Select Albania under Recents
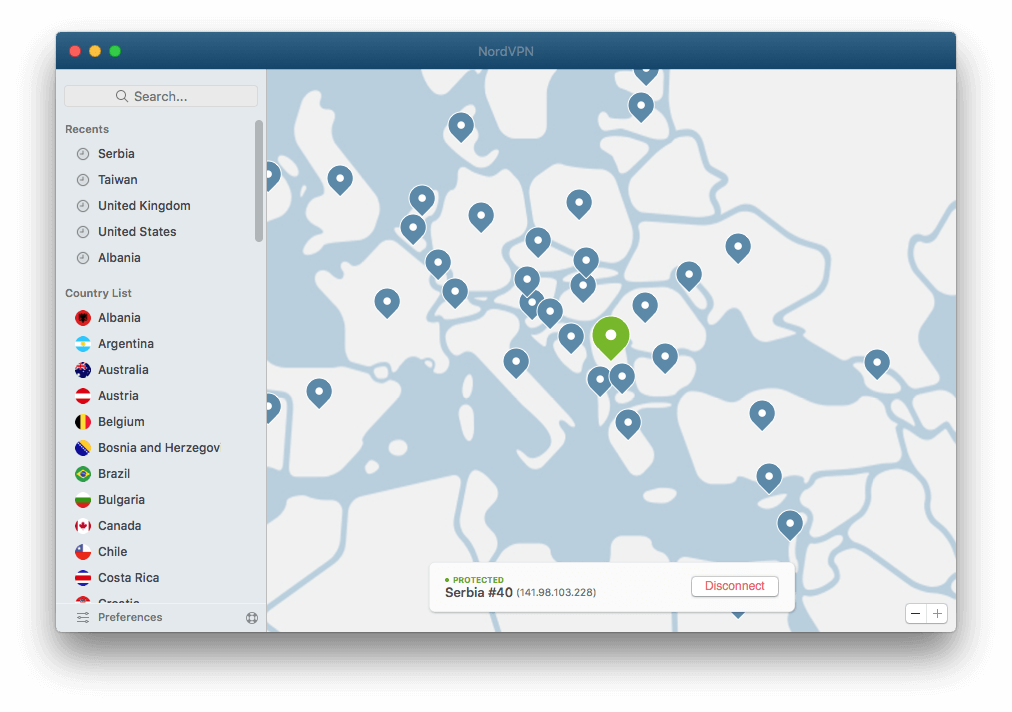The width and height of the screenshot is (1012, 712). coord(161,258)
